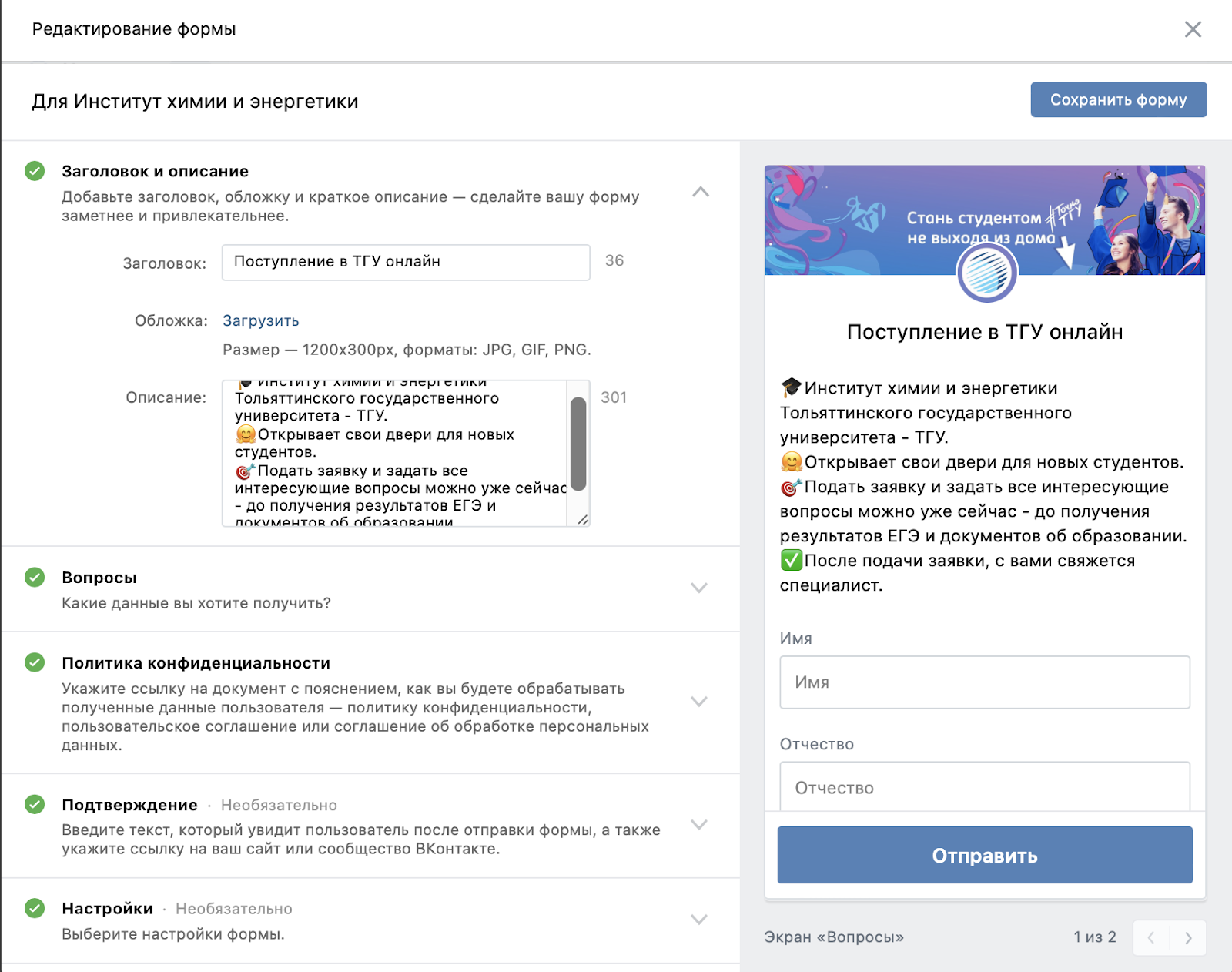Viewport: 1232px width, 972px height.
Task: Click the green checkmark beside Настройки
Action: tap(35, 909)
